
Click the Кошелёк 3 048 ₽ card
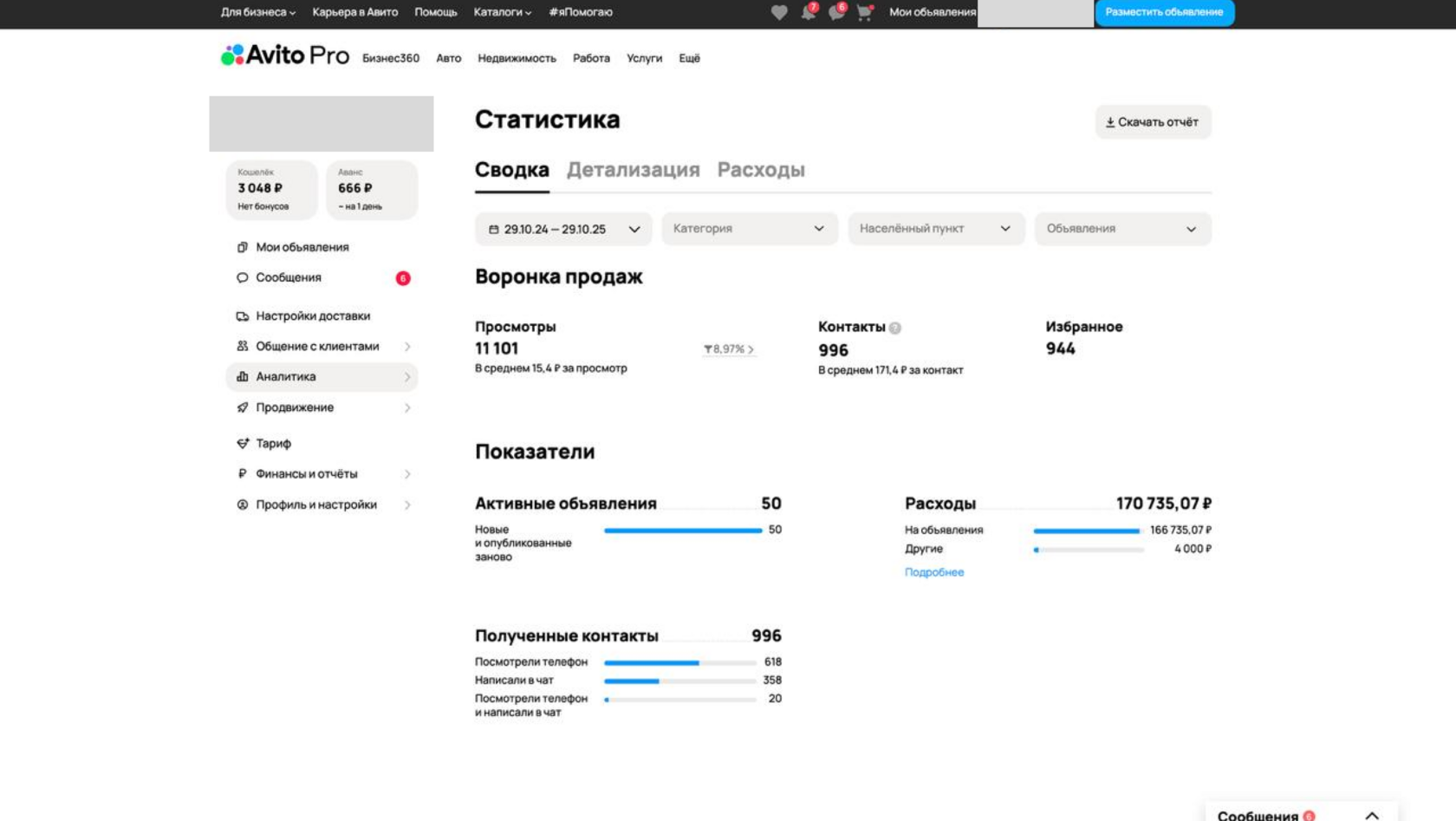click(x=272, y=189)
